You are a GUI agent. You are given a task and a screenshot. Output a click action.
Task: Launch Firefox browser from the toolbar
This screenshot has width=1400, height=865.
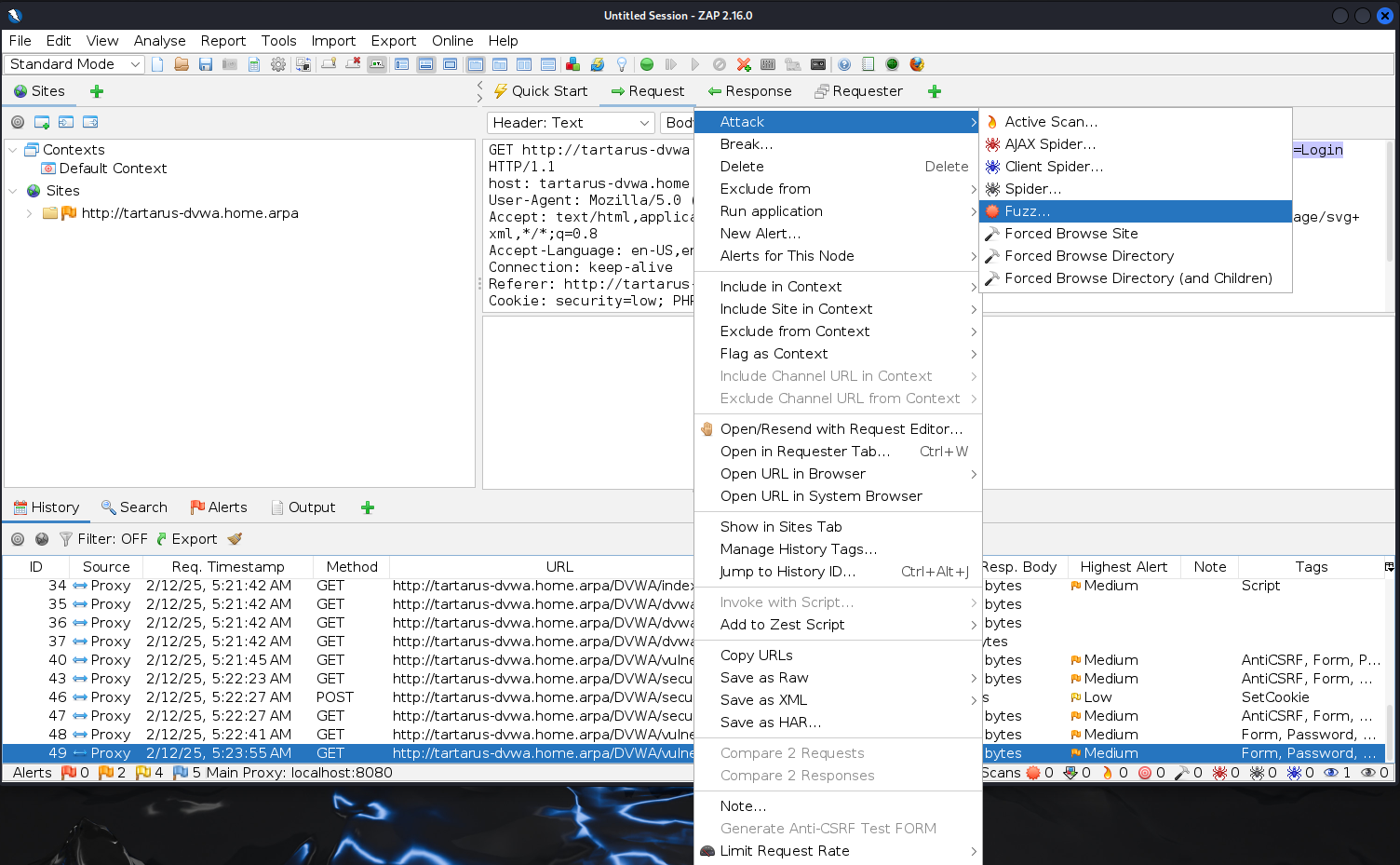[916, 63]
